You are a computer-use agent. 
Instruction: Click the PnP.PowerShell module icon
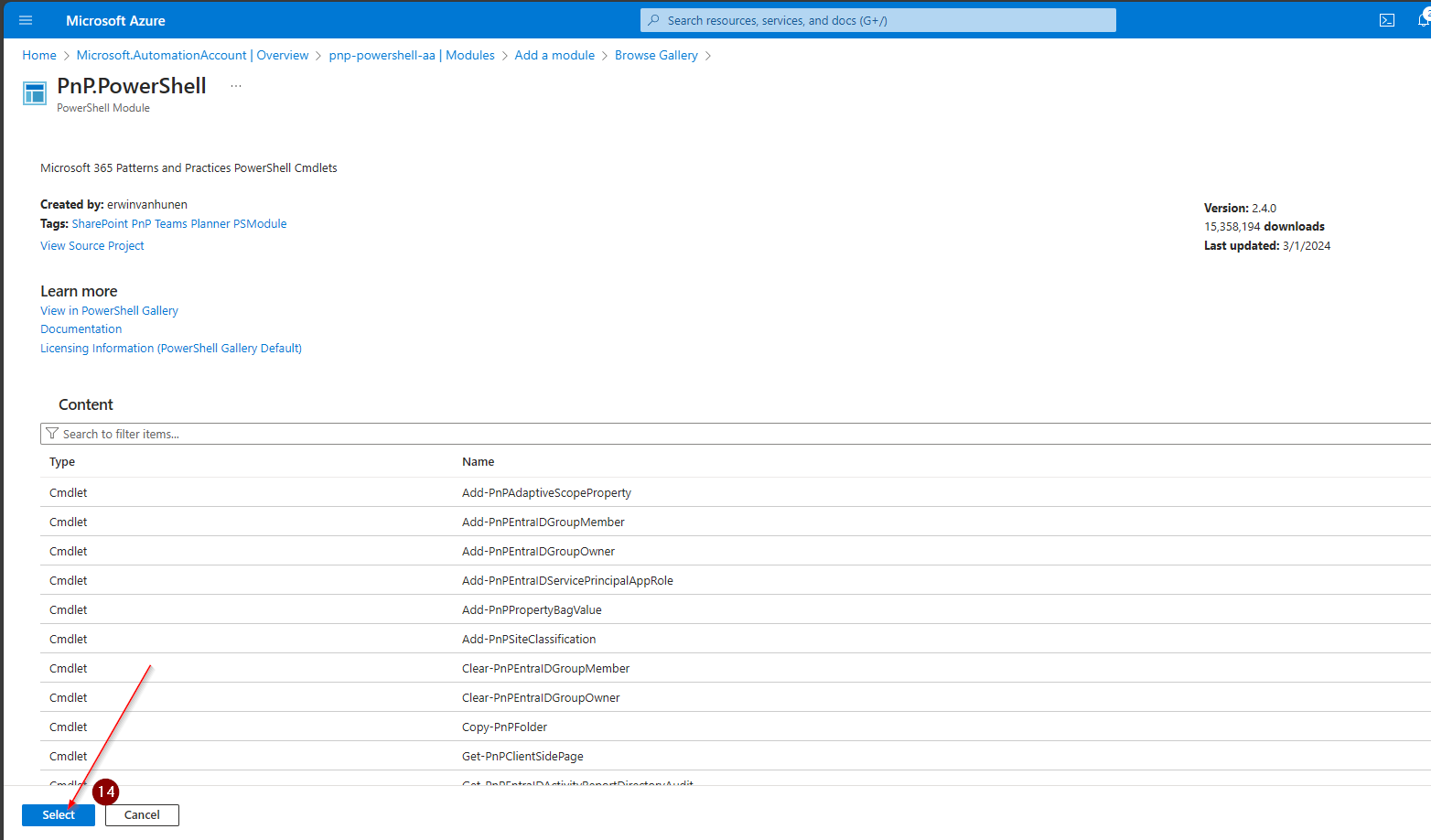point(35,93)
